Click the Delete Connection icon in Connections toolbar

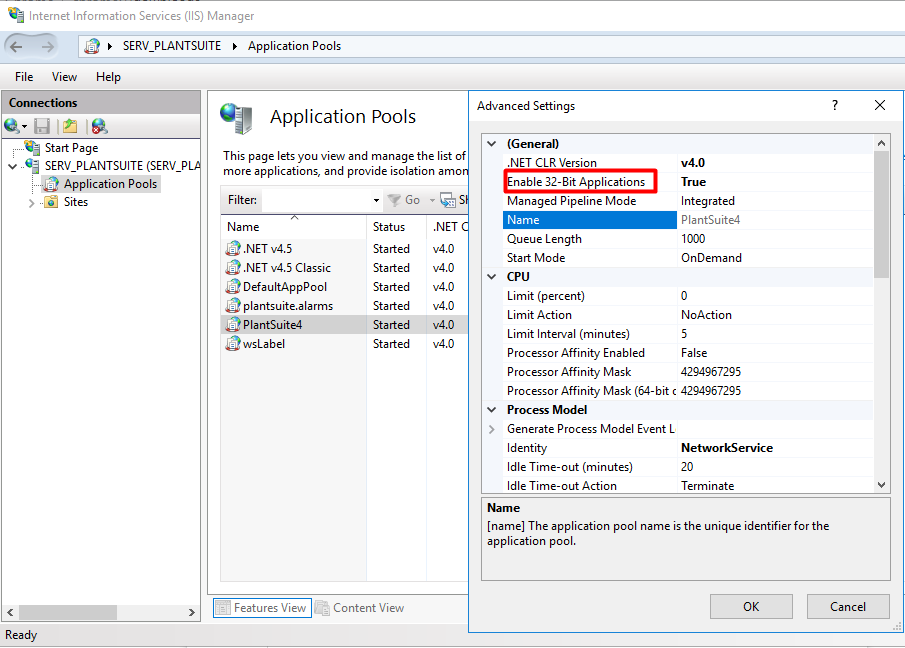pyautogui.click(x=99, y=126)
